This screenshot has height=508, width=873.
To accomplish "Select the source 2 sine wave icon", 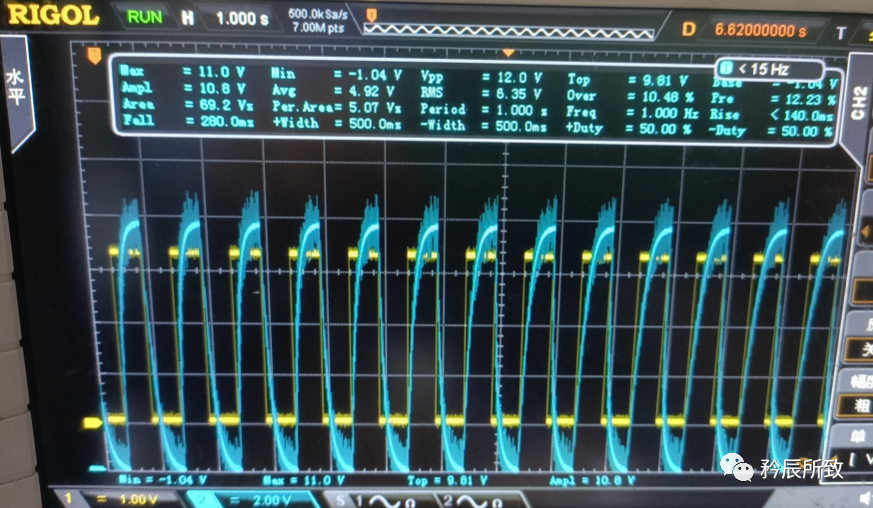I will pyautogui.click(x=470, y=500).
